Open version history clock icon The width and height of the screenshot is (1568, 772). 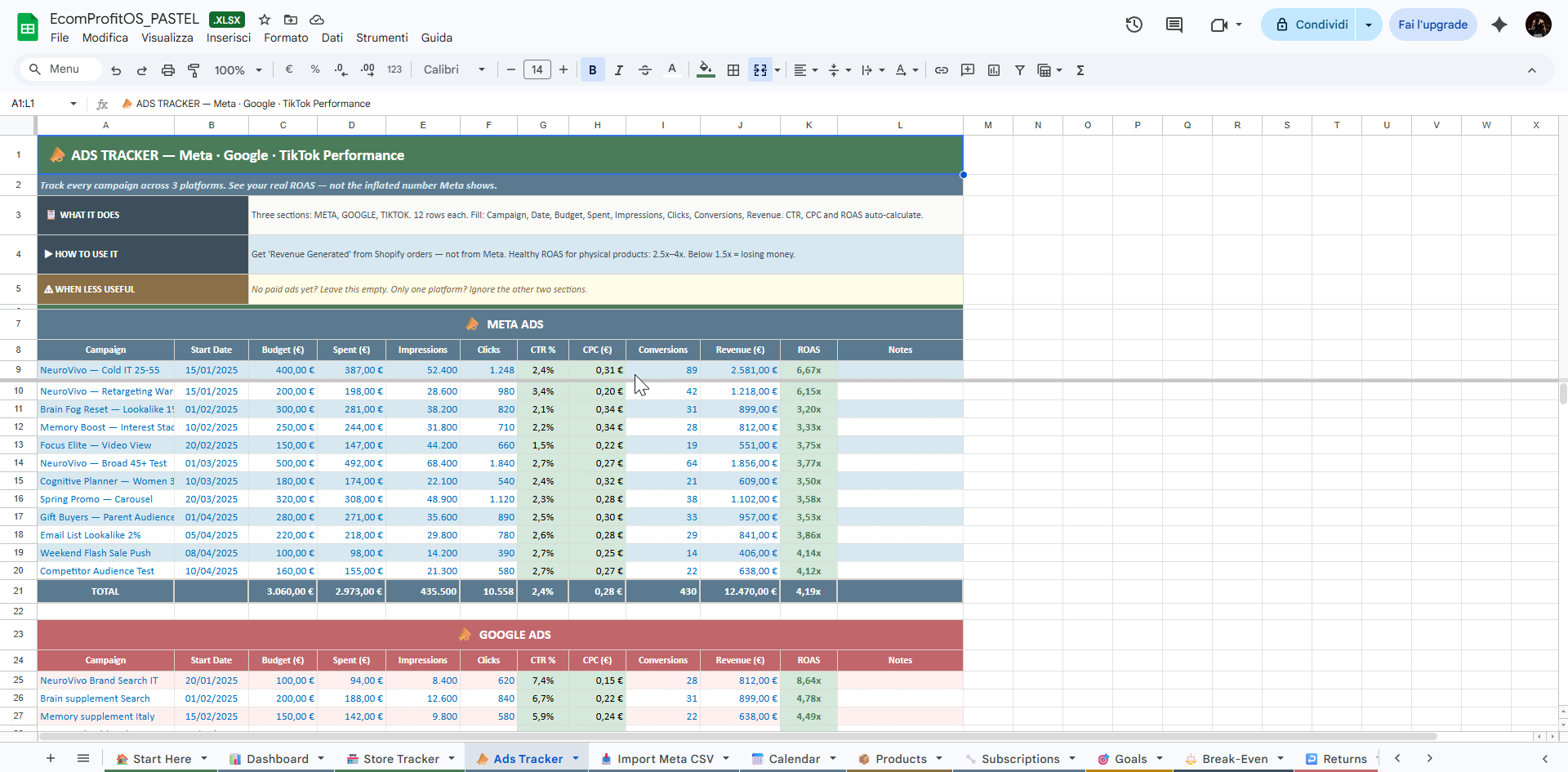[1134, 25]
